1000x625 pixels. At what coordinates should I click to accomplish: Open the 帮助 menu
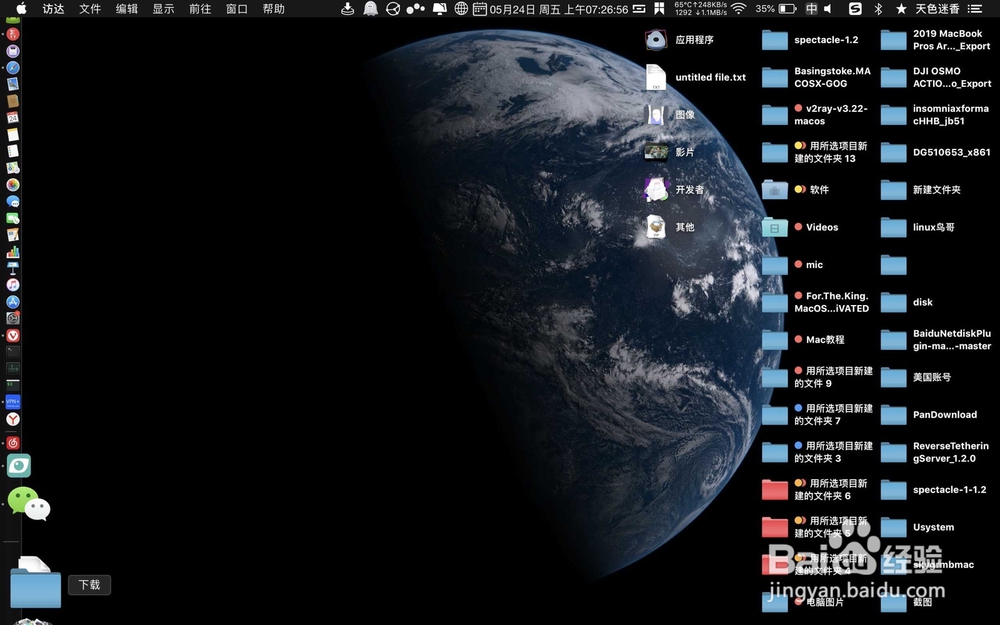(274, 9)
